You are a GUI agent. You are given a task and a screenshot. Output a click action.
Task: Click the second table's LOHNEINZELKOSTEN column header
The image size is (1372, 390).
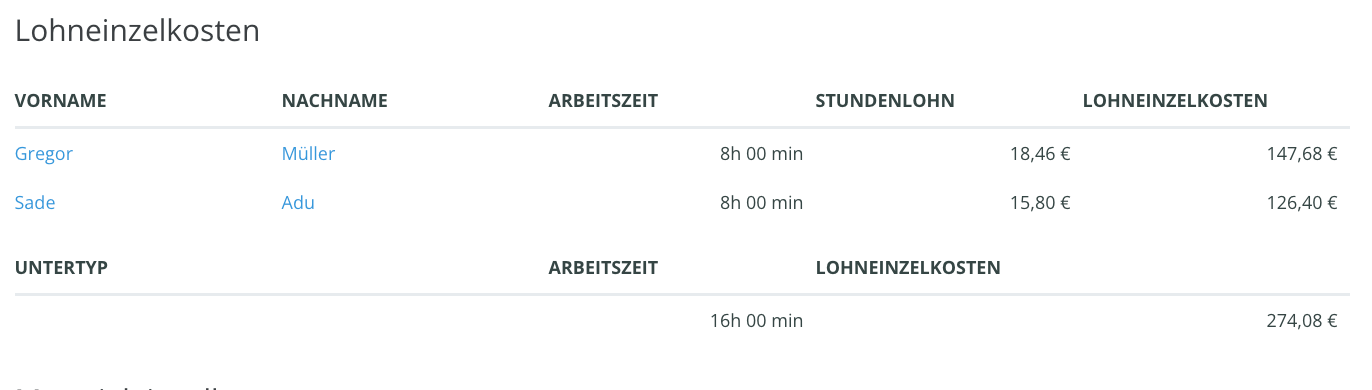coord(908,268)
